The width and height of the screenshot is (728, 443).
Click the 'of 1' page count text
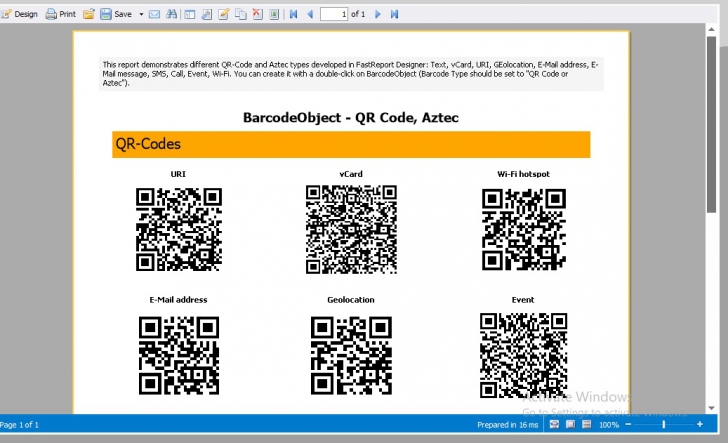pyautogui.click(x=358, y=14)
